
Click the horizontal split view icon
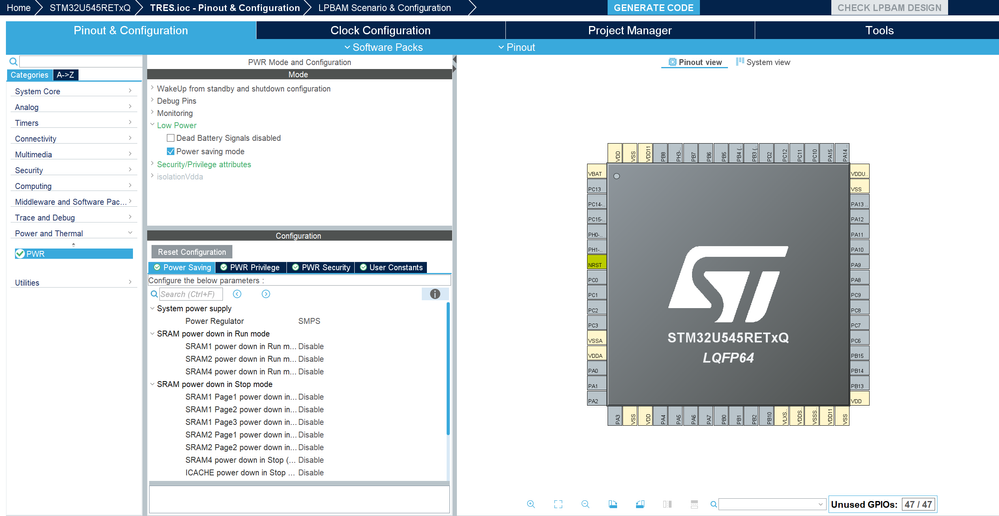(694, 504)
